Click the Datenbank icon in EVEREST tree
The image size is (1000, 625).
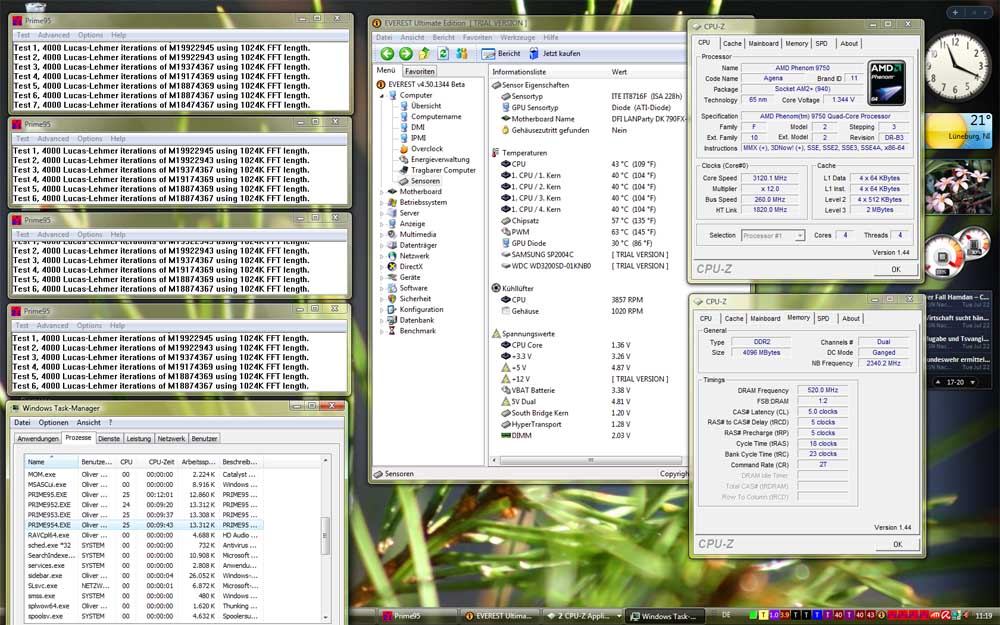392,320
